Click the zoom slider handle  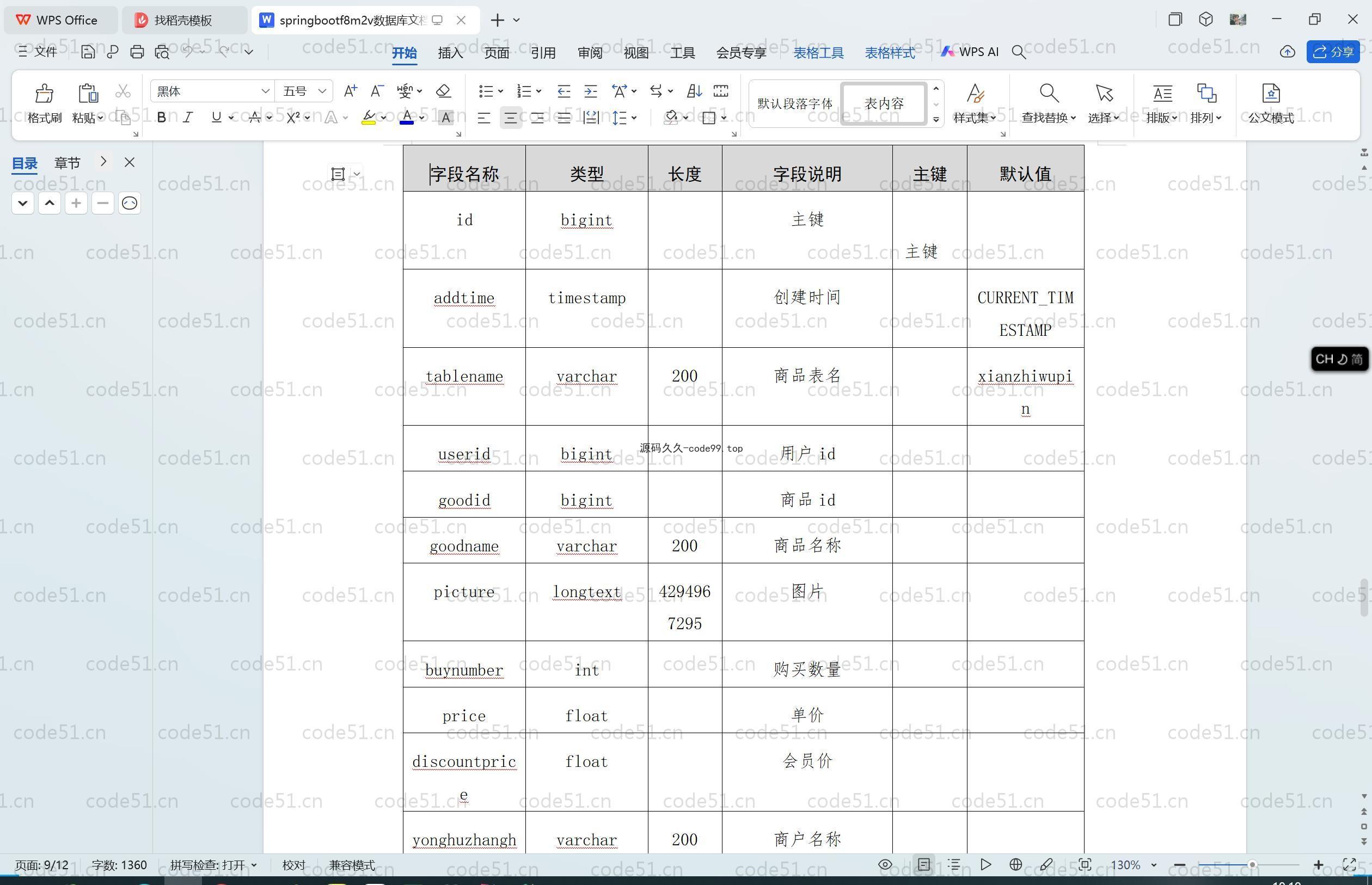tap(1252, 865)
